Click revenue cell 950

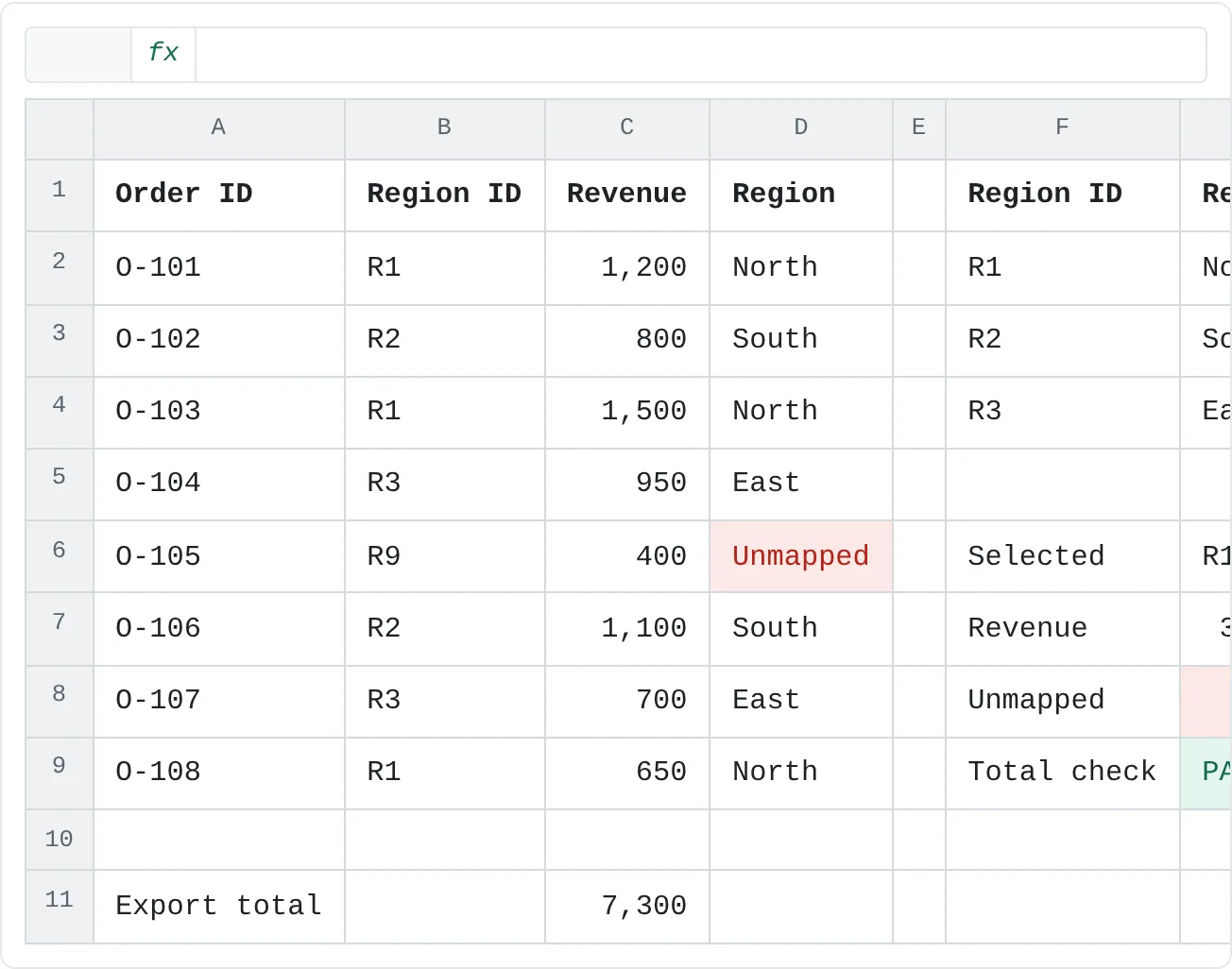pos(627,484)
